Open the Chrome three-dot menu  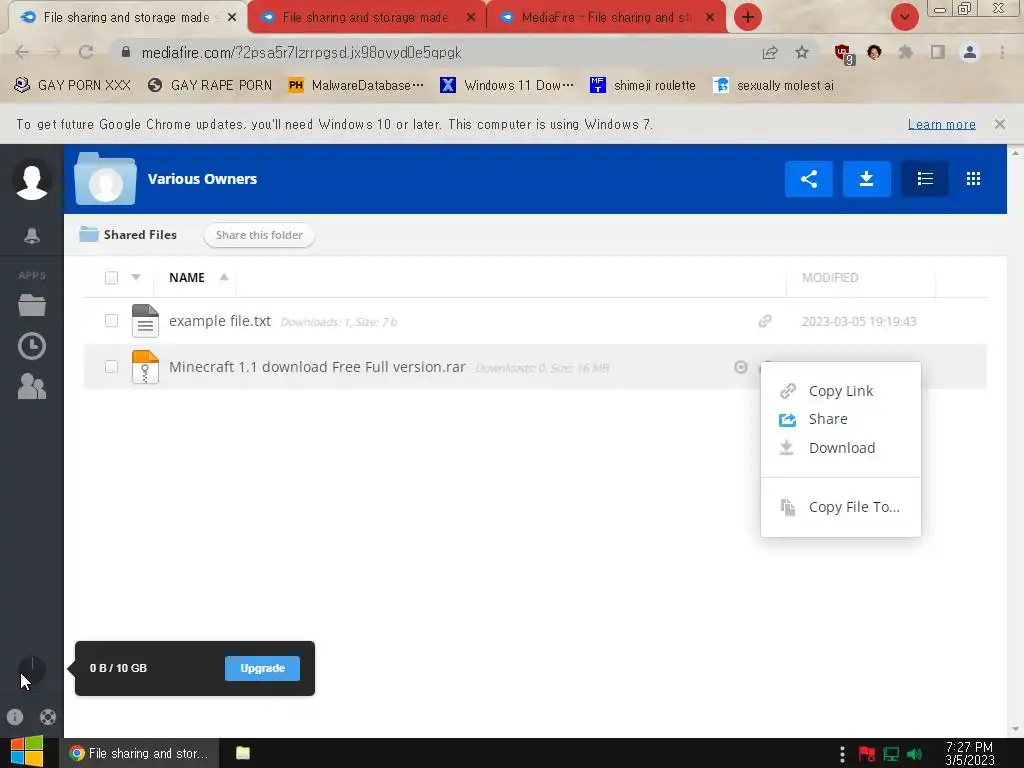click(x=1002, y=53)
